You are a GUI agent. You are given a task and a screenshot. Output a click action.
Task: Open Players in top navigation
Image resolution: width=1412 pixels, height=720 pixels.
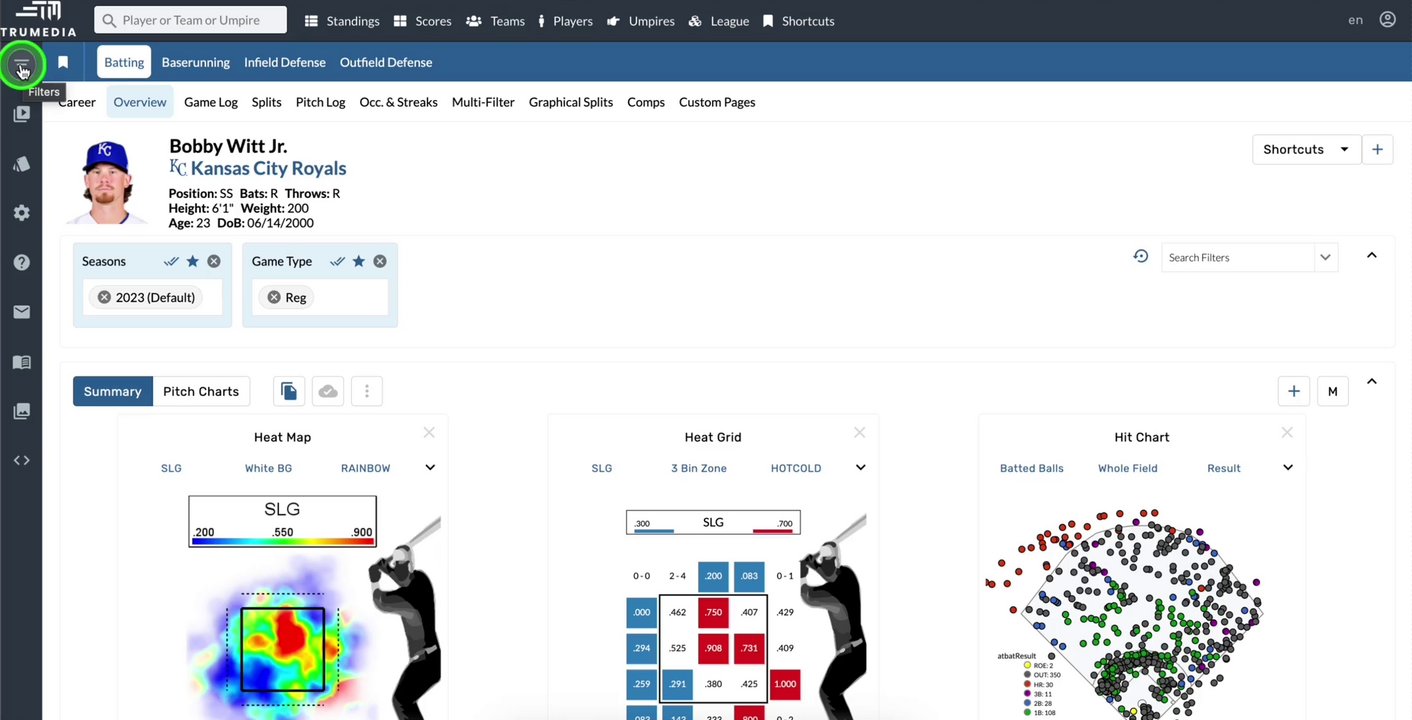[565, 21]
